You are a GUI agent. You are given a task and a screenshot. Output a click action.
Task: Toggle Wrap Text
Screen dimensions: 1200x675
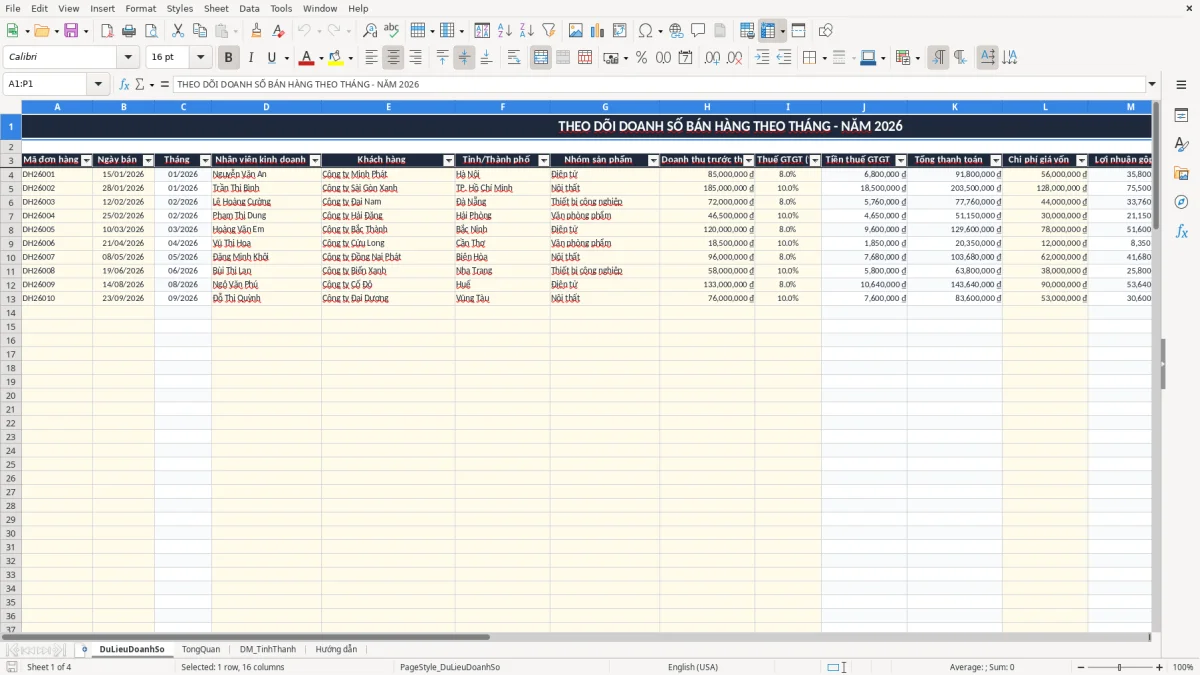tap(514, 58)
